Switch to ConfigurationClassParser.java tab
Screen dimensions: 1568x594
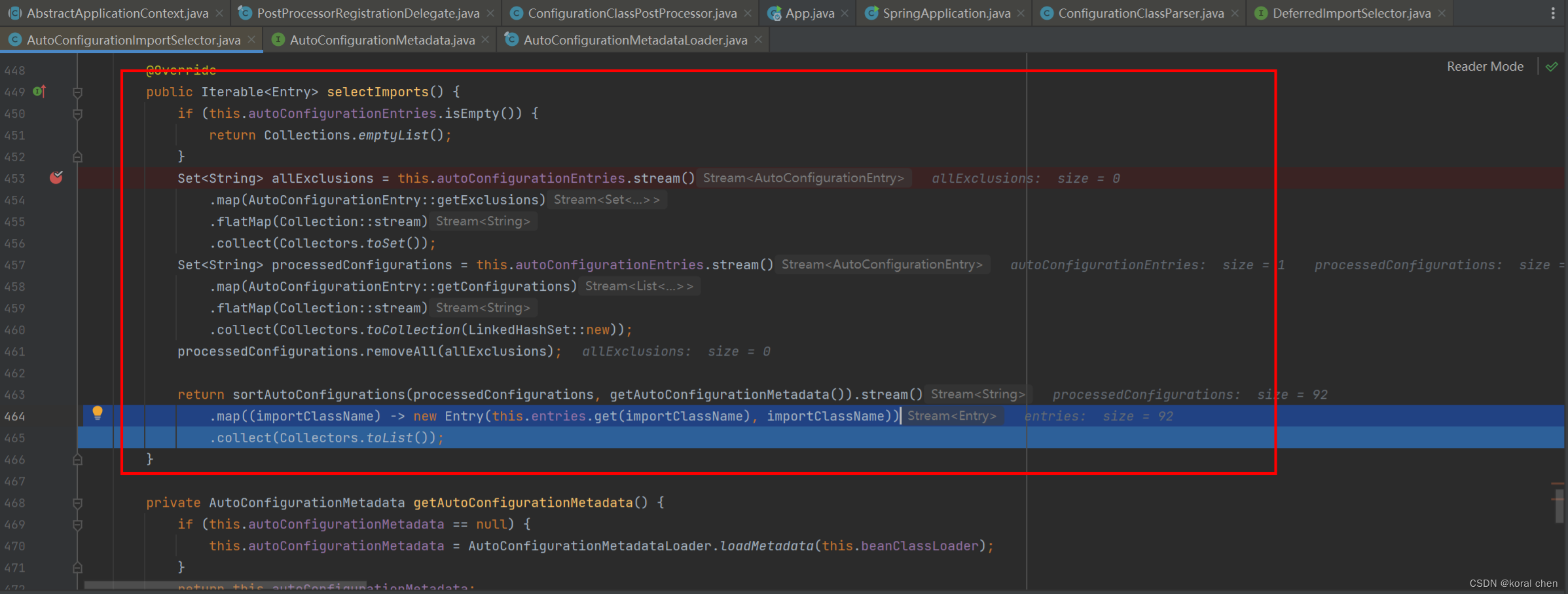coord(1141,13)
